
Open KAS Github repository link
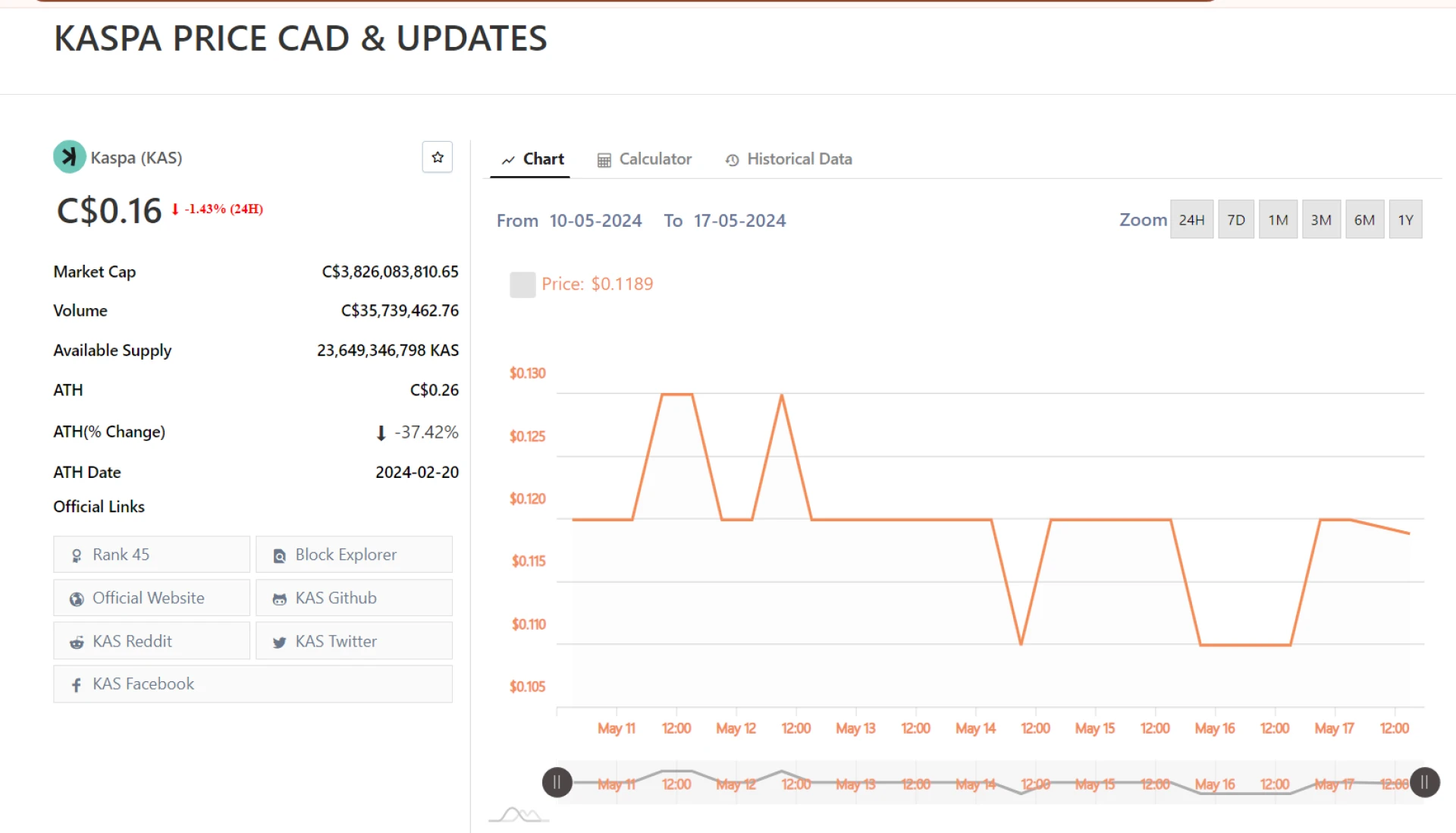click(x=353, y=598)
